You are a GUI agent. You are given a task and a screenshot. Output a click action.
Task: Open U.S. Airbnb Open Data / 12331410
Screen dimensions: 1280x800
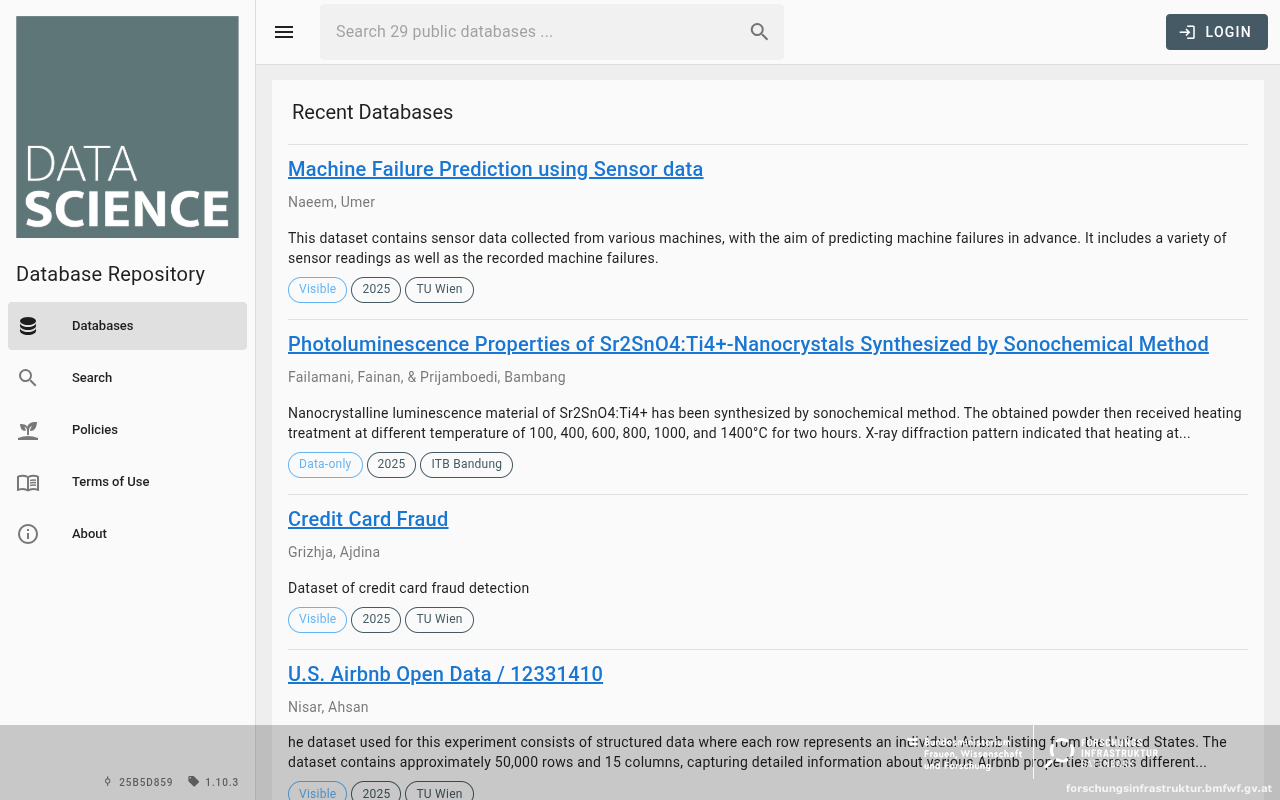445,674
